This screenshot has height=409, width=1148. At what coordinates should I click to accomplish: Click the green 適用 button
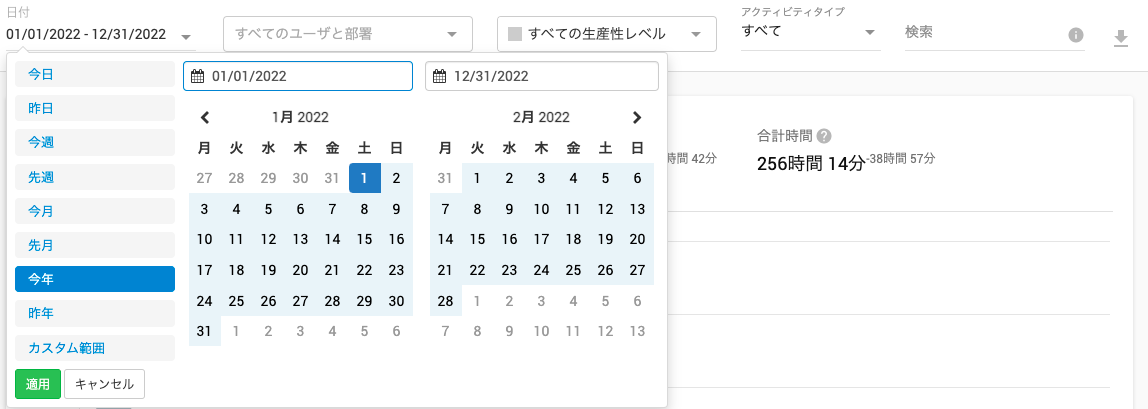pos(37,383)
